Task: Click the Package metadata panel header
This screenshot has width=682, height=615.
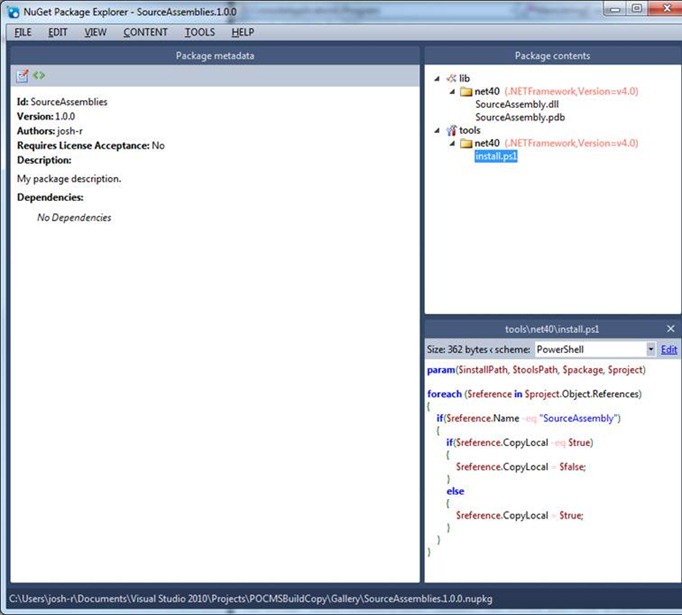Action: [215, 56]
